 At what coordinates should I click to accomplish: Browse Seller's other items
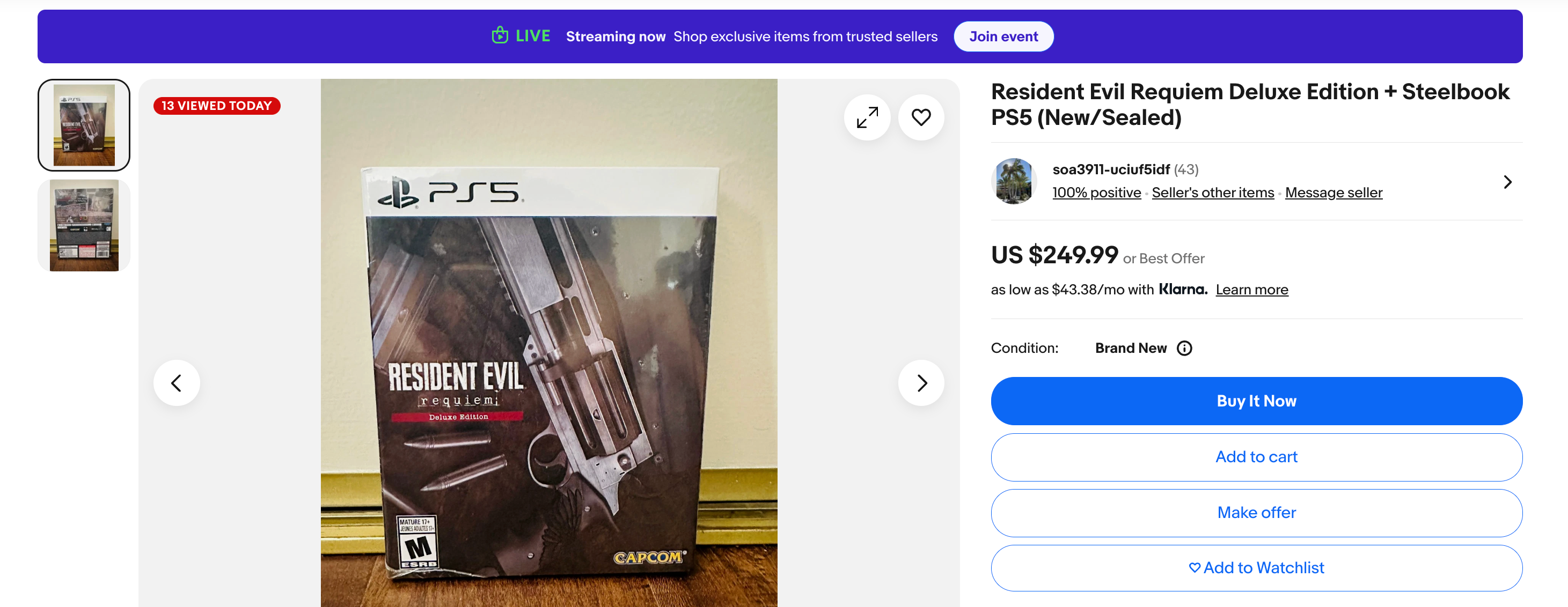point(1213,193)
